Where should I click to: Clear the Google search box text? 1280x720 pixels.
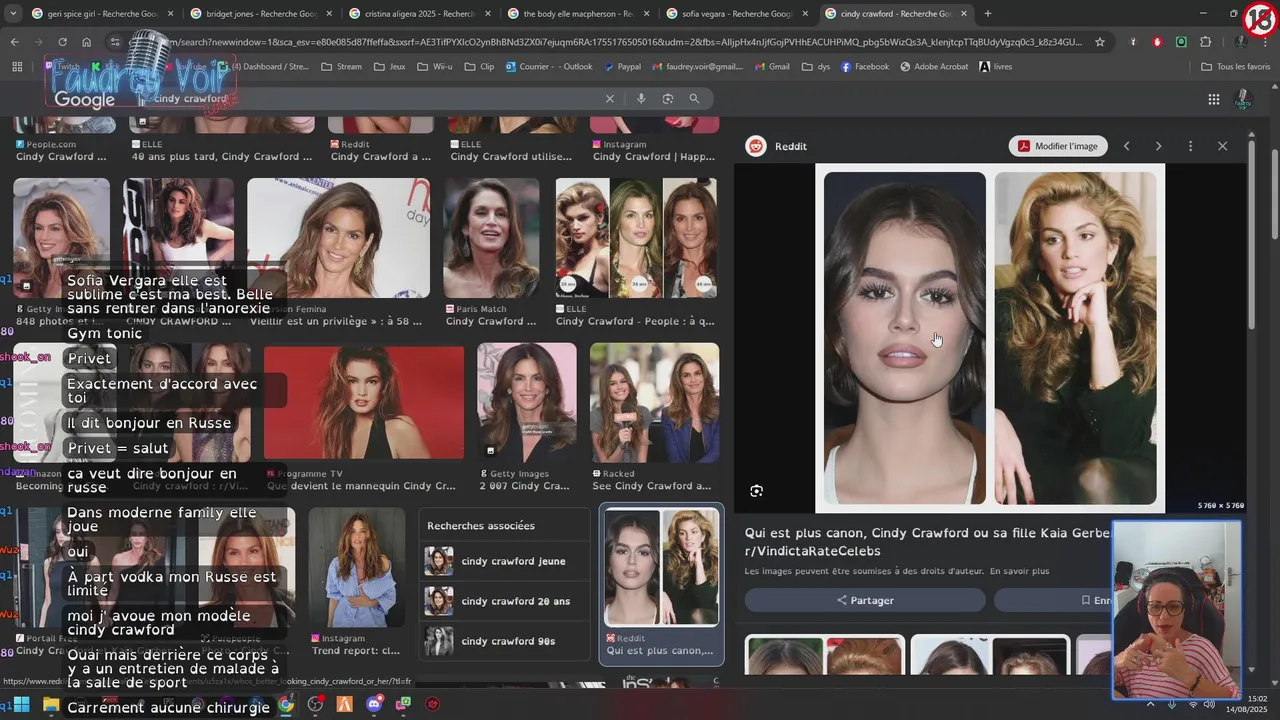(610, 99)
